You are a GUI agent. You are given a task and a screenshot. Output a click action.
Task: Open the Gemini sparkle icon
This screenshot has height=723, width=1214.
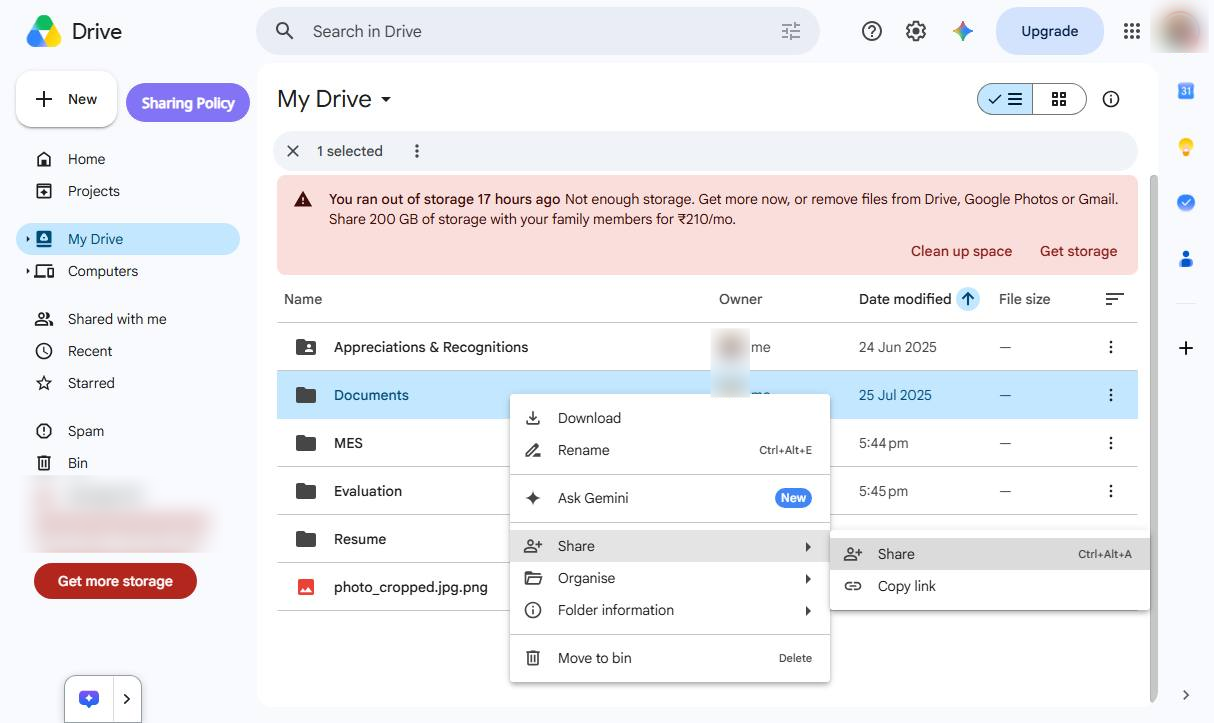coord(963,31)
